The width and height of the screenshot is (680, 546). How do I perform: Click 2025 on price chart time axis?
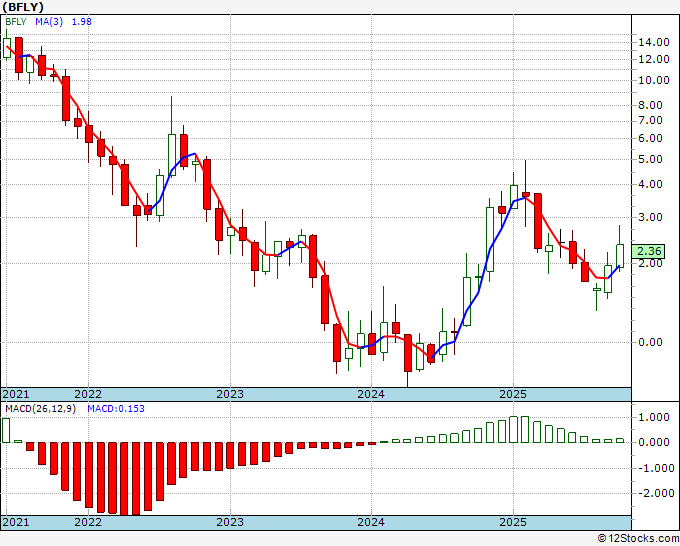point(513,394)
